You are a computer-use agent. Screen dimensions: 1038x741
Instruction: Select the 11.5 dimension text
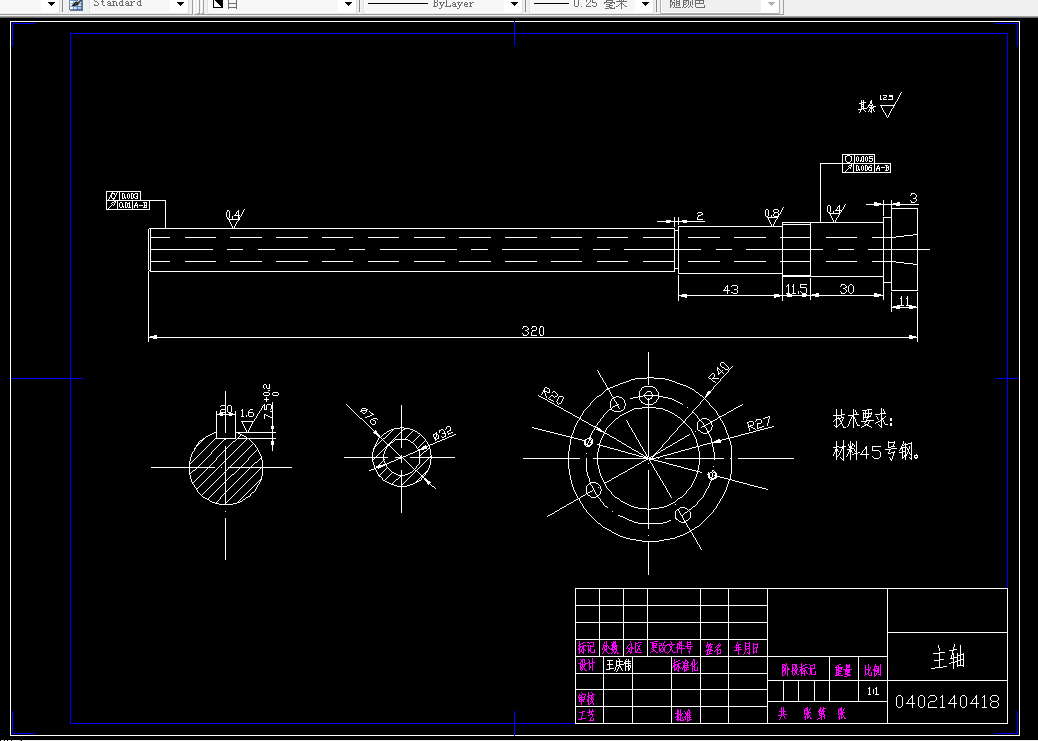pos(796,289)
